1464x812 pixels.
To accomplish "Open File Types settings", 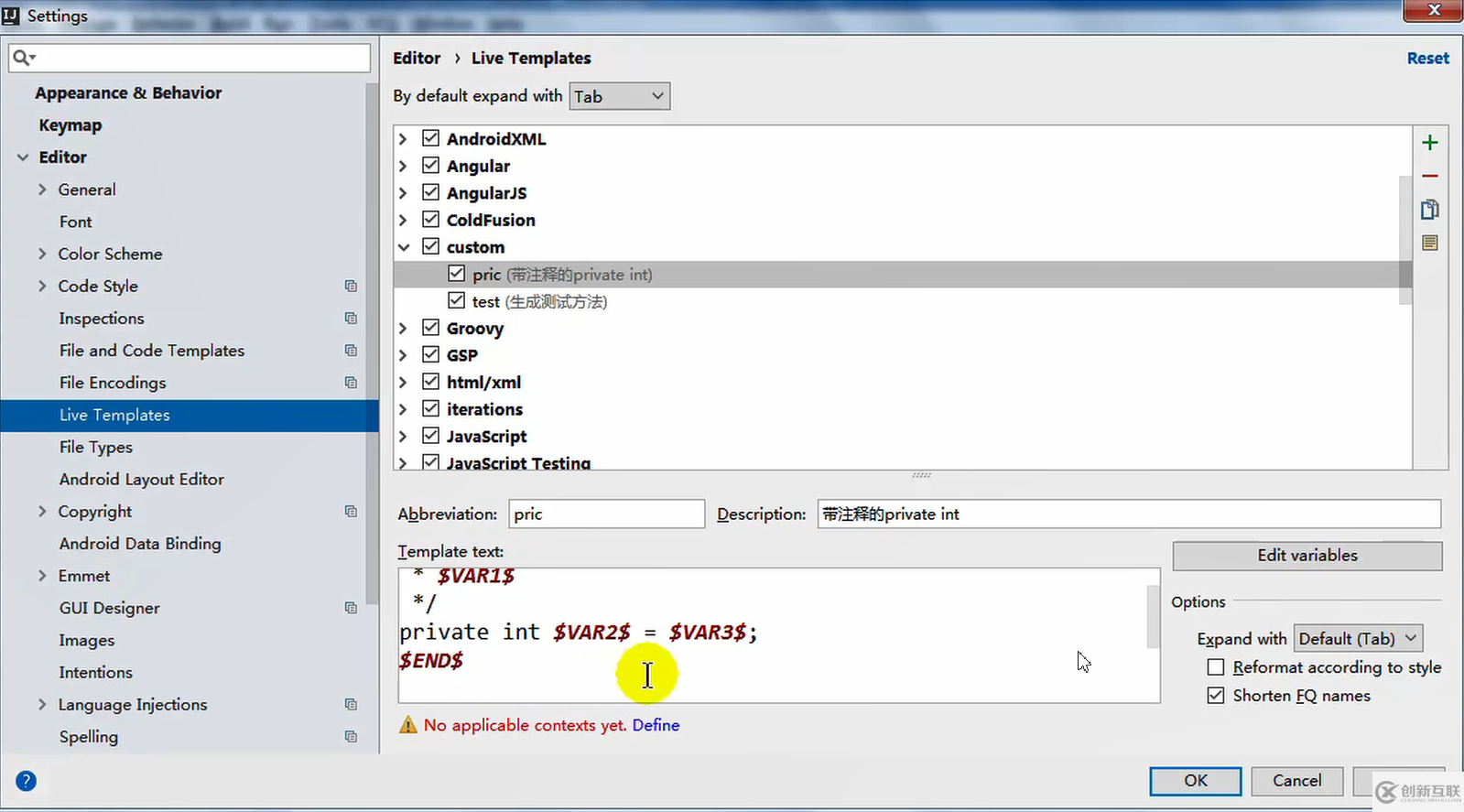I will tap(96, 447).
